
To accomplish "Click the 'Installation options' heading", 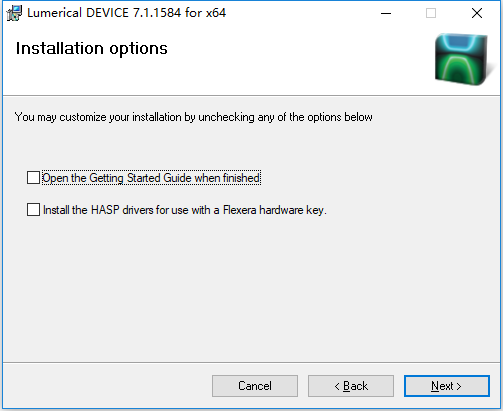I will coord(92,49).
